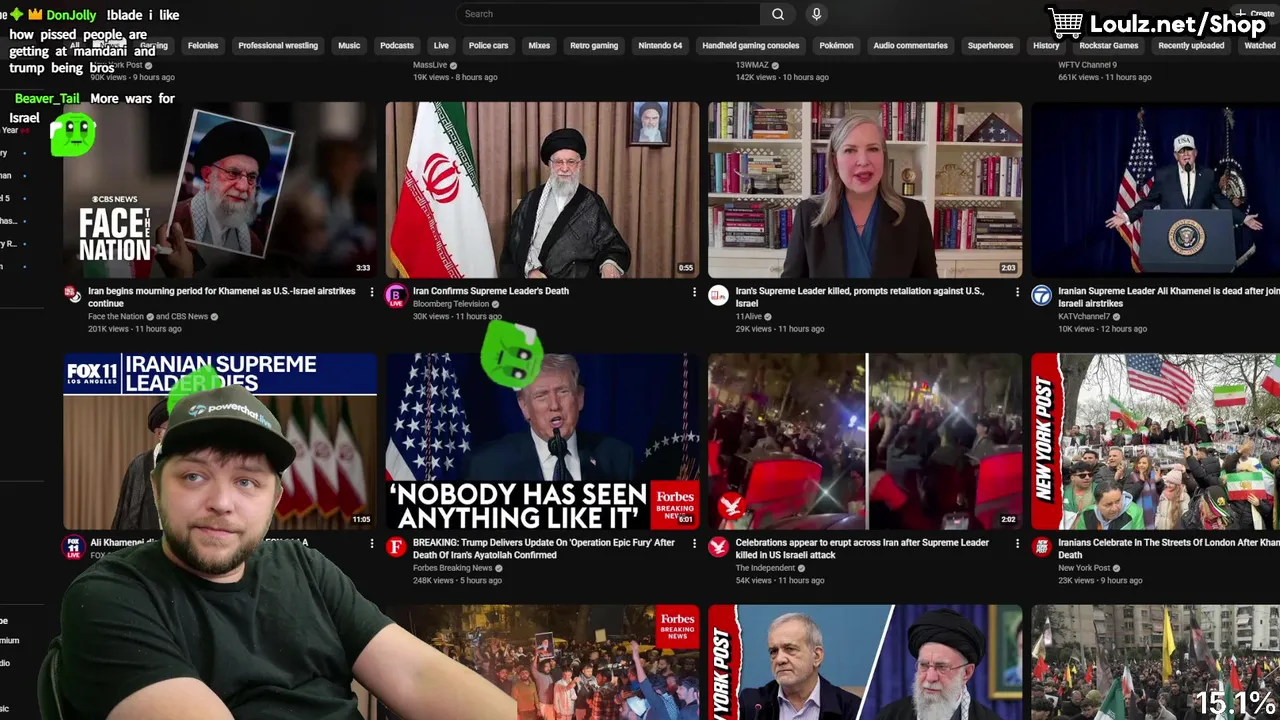Screen dimensions: 1280x720
Task: Visit Bloomberg Television channel name link
Action: pyautogui.click(x=451, y=304)
